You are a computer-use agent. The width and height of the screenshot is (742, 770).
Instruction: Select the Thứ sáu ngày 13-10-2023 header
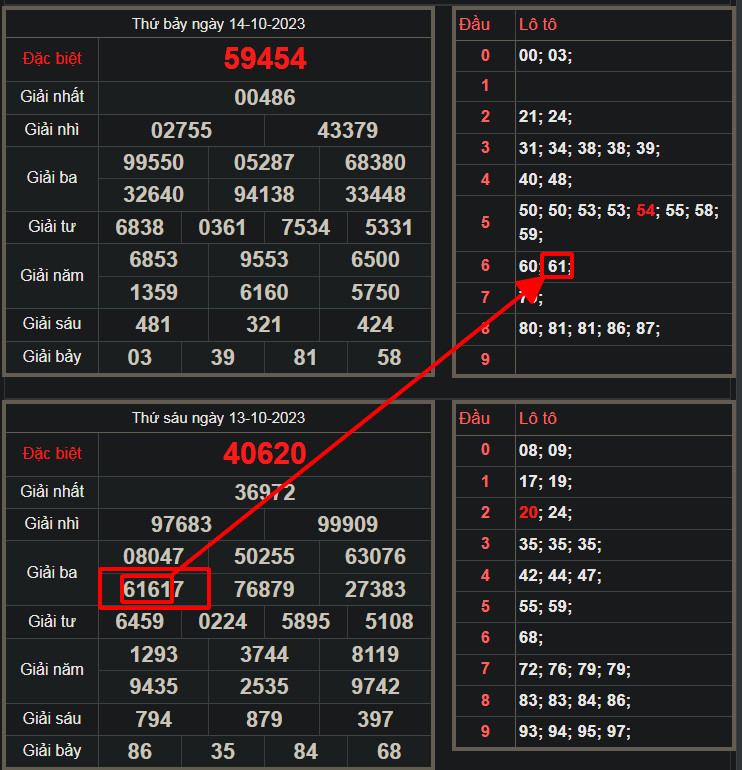(x=219, y=418)
